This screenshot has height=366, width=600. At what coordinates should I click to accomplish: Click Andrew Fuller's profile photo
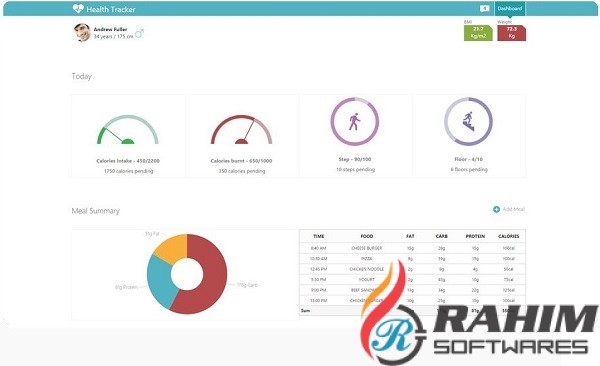click(82, 33)
